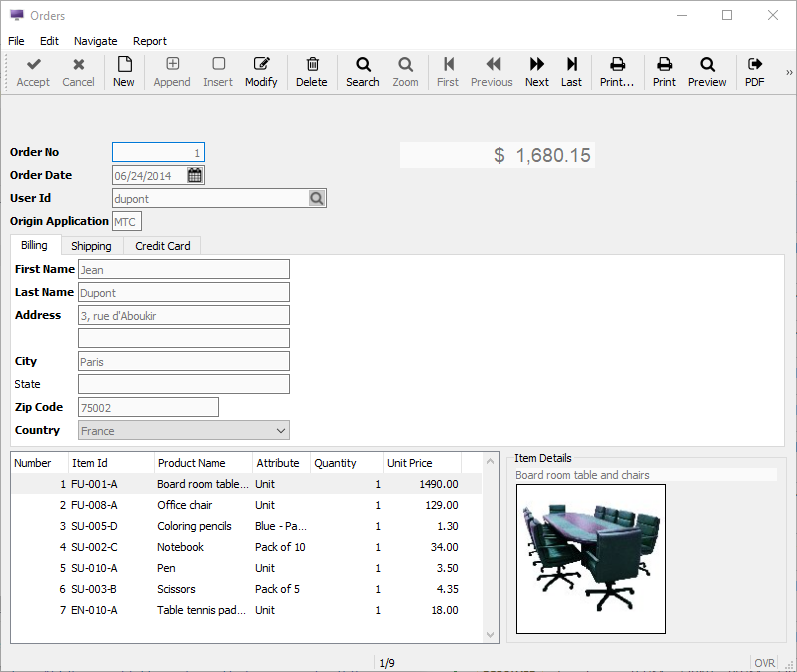This screenshot has width=797, height=672.
Task: Open the Report menu
Action: [150, 41]
